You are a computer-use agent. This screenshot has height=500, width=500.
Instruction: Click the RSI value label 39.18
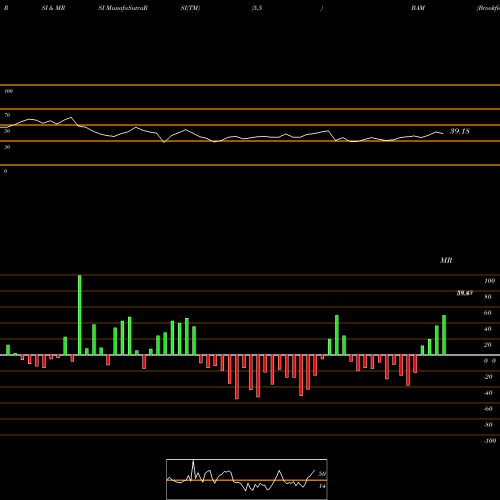coord(460,131)
